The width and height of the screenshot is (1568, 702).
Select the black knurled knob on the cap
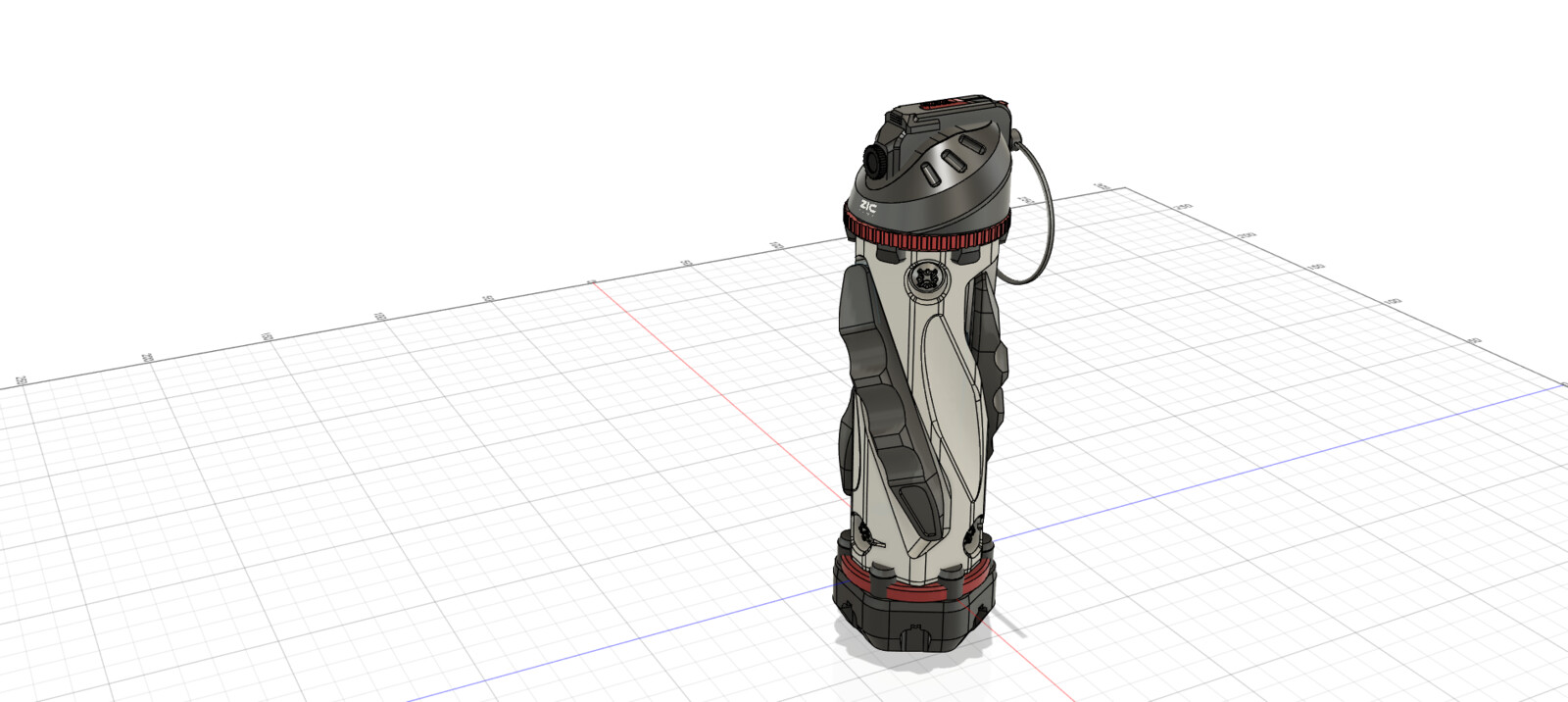875,161
